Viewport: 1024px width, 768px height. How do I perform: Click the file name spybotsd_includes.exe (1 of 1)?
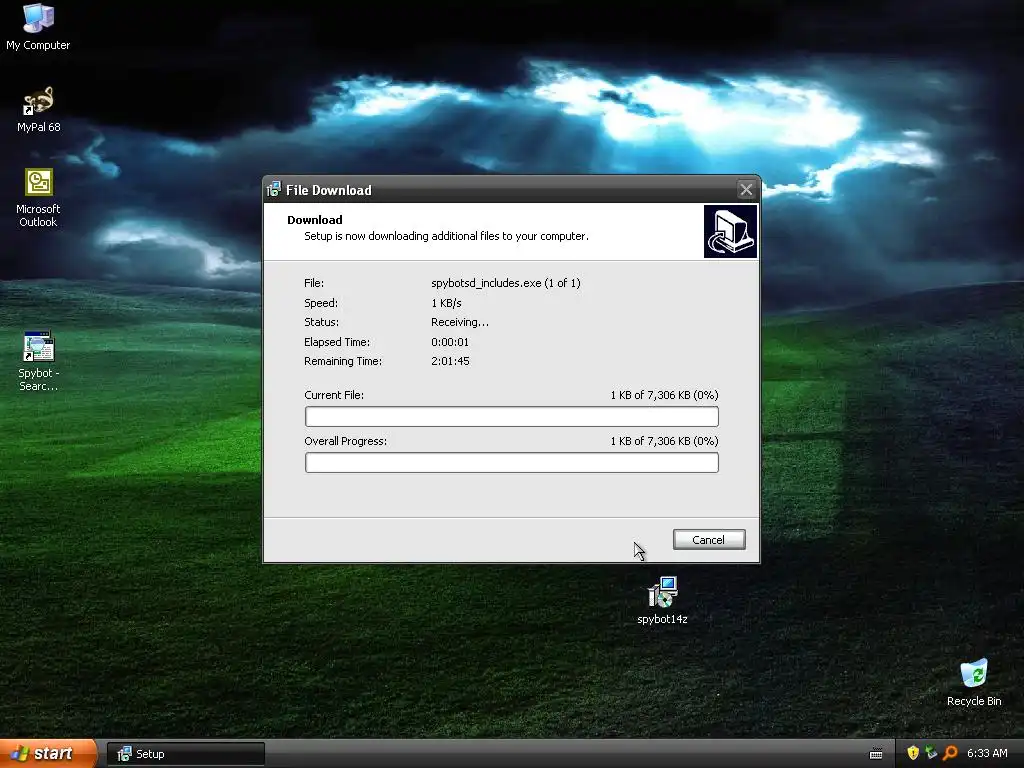click(x=505, y=283)
